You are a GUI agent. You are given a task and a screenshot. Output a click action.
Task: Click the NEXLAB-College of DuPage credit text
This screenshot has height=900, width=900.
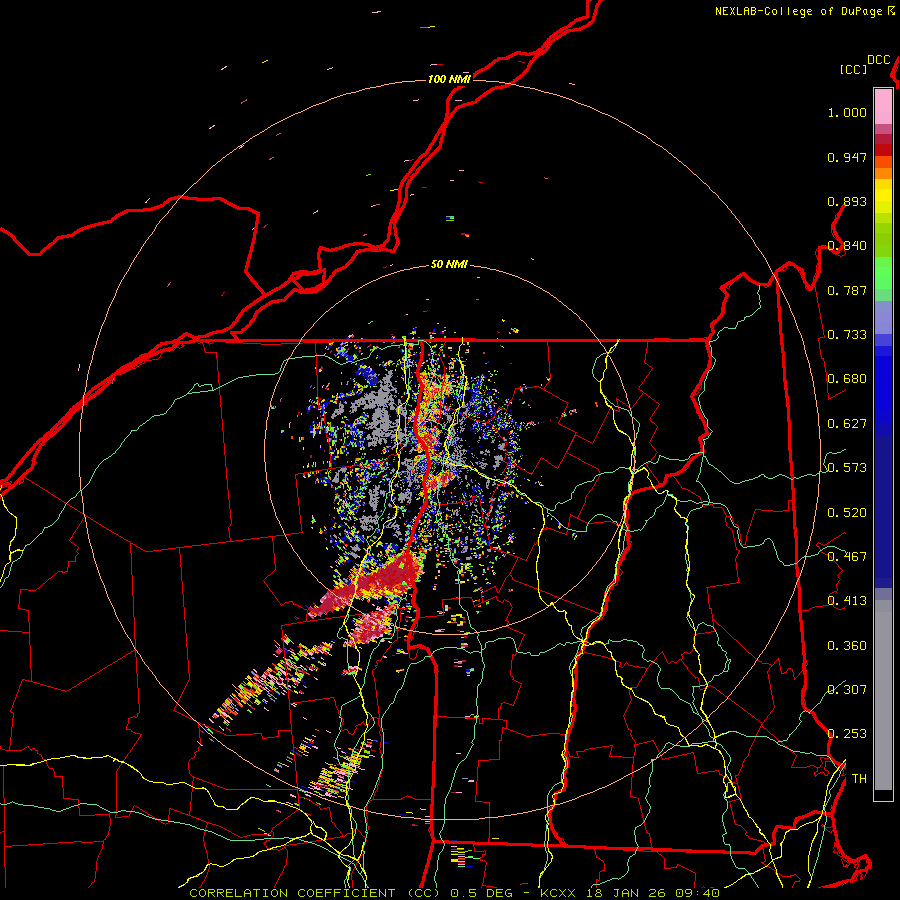tap(798, 11)
